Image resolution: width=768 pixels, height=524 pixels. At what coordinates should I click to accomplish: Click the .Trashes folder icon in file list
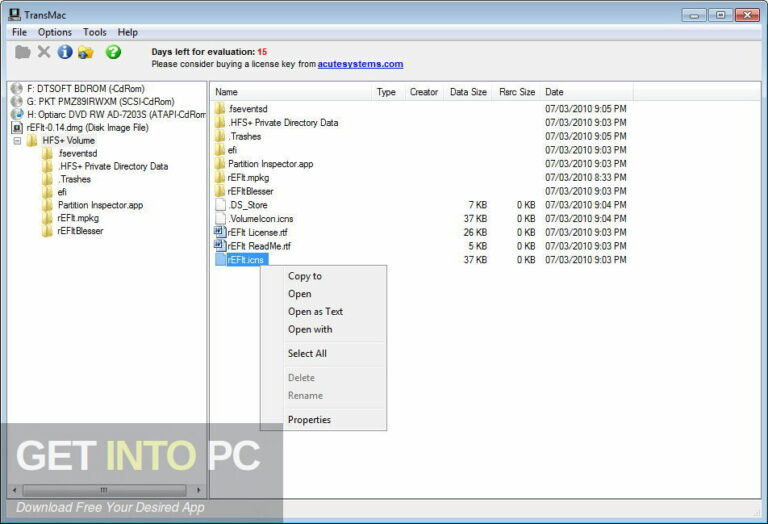[x=220, y=136]
